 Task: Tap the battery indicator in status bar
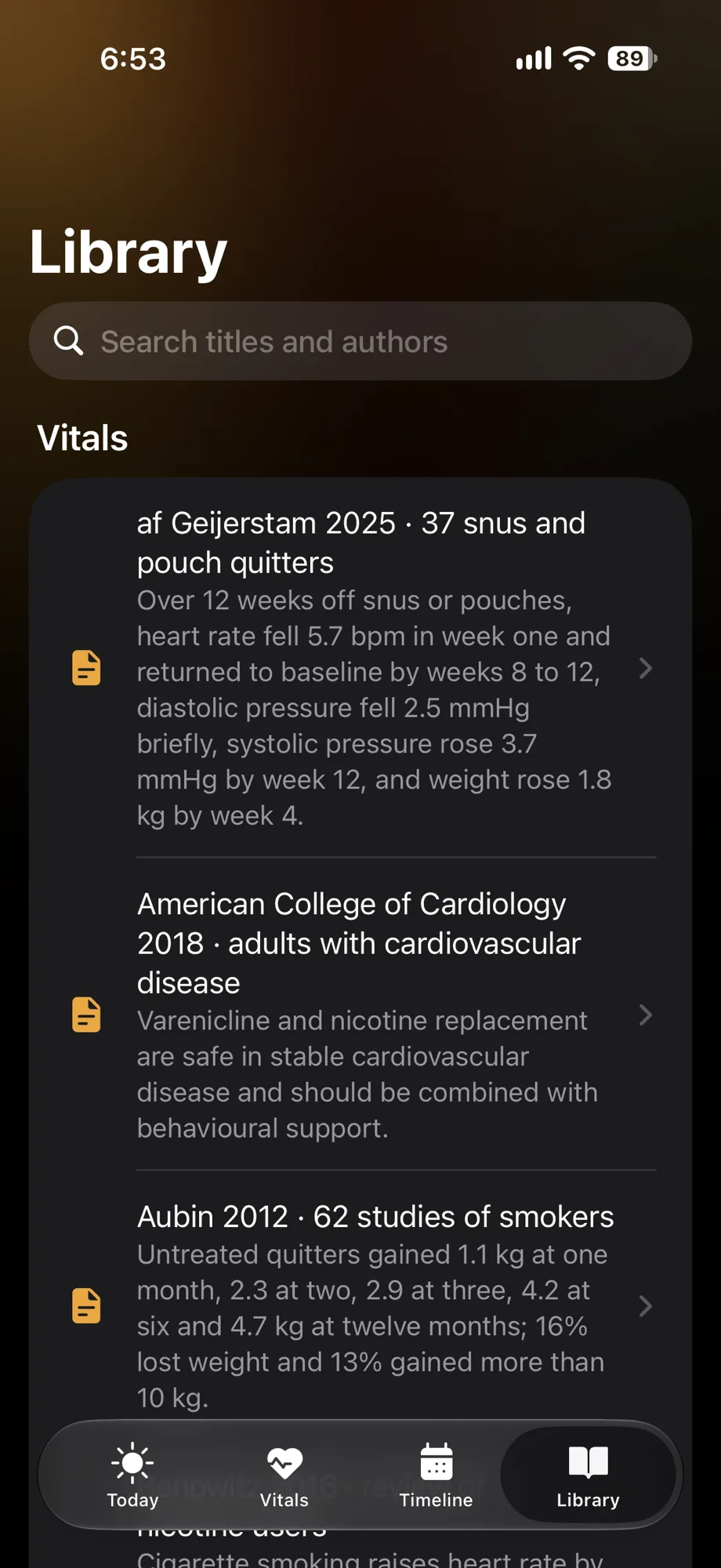[x=632, y=59]
